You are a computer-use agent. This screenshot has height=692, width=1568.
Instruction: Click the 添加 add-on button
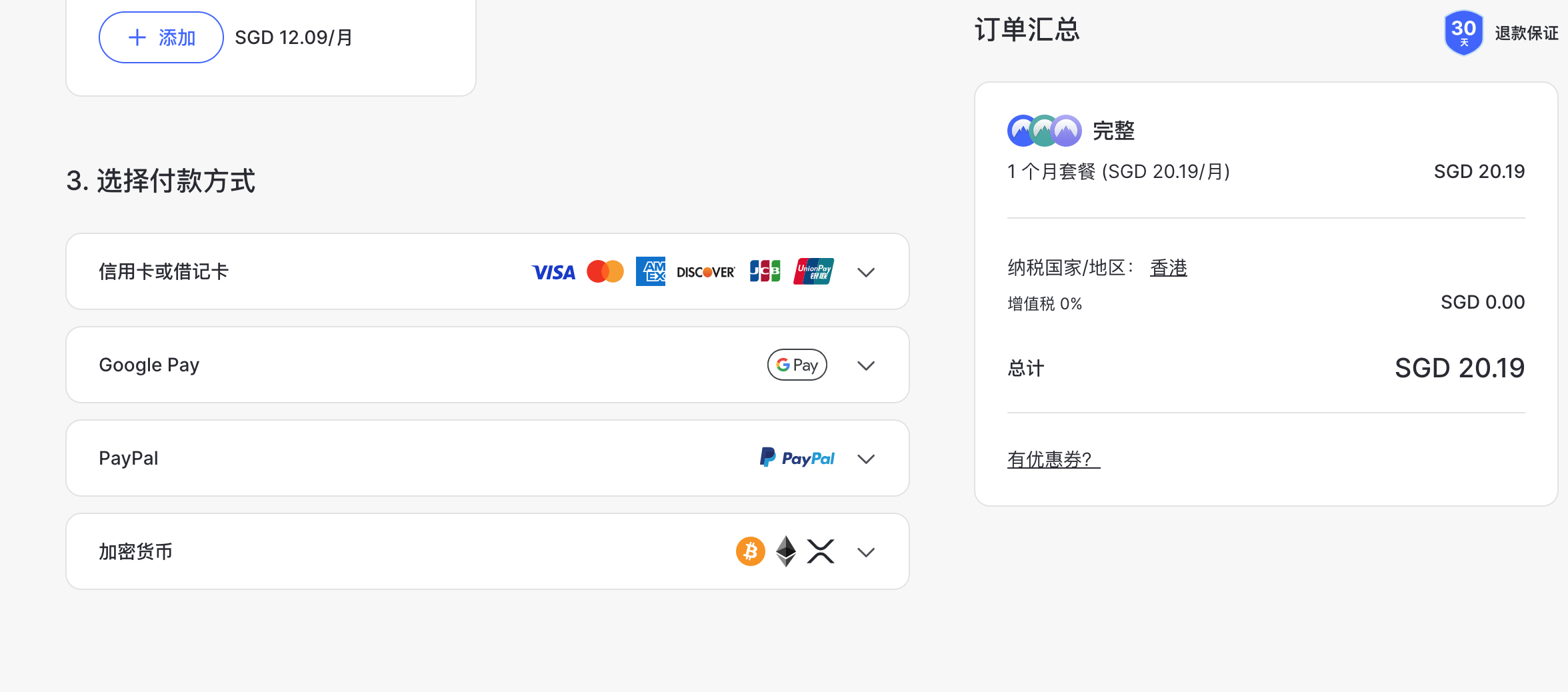(161, 37)
